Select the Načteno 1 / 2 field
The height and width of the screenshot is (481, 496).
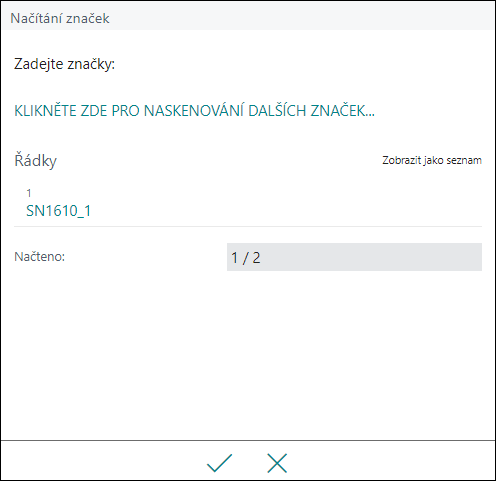click(x=354, y=257)
